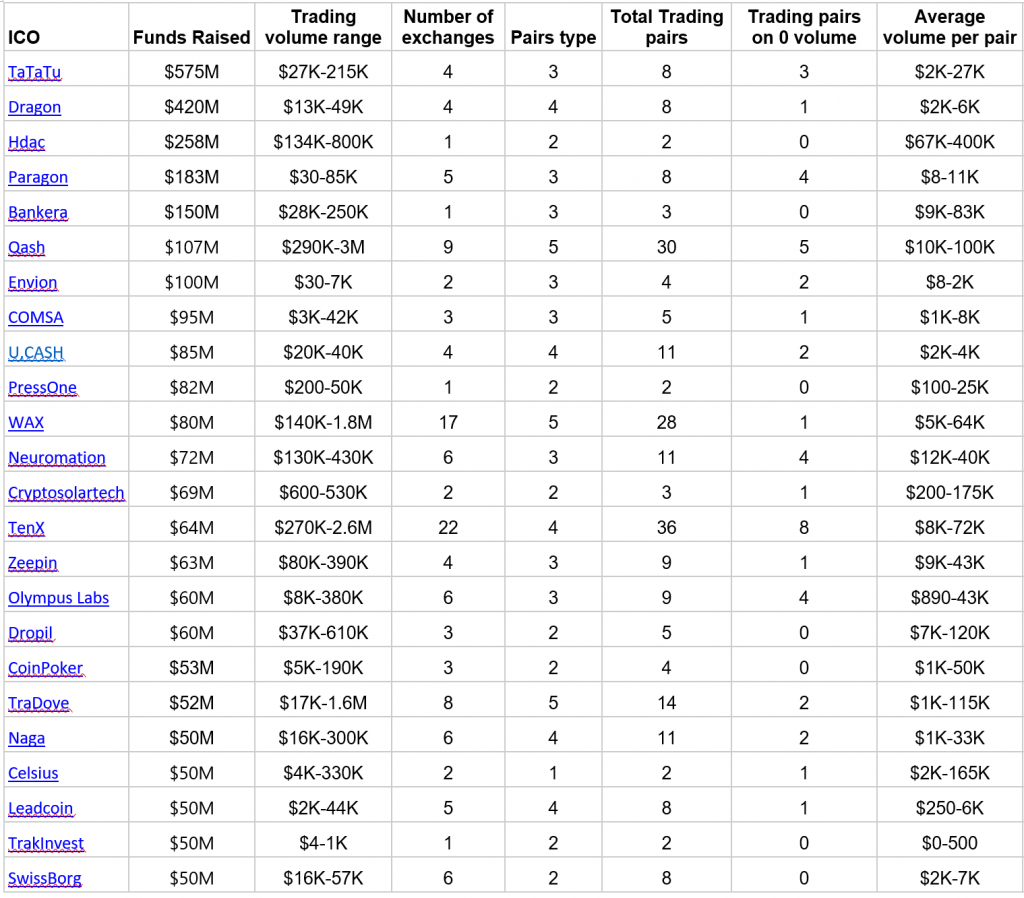Open the SwissBorg link
1024x898 pixels.
pos(45,878)
